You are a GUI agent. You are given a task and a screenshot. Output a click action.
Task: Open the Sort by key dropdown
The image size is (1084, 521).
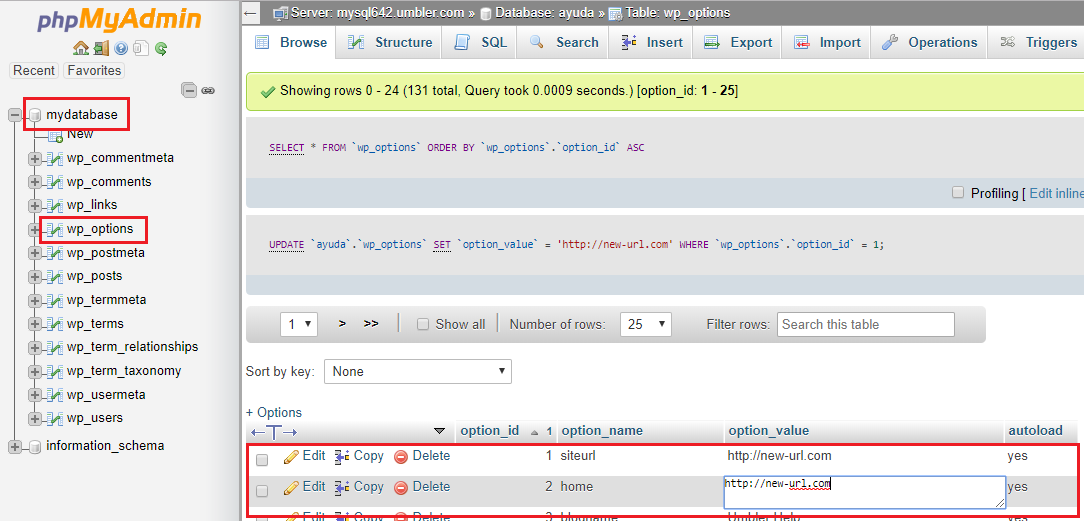click(x=418, y=372)
